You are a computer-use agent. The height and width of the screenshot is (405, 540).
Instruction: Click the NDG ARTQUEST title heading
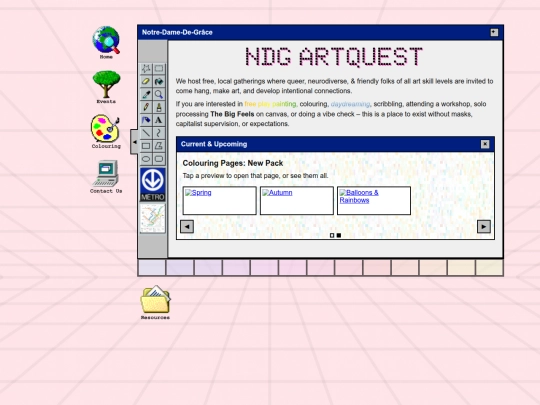[x=334, y=57]
